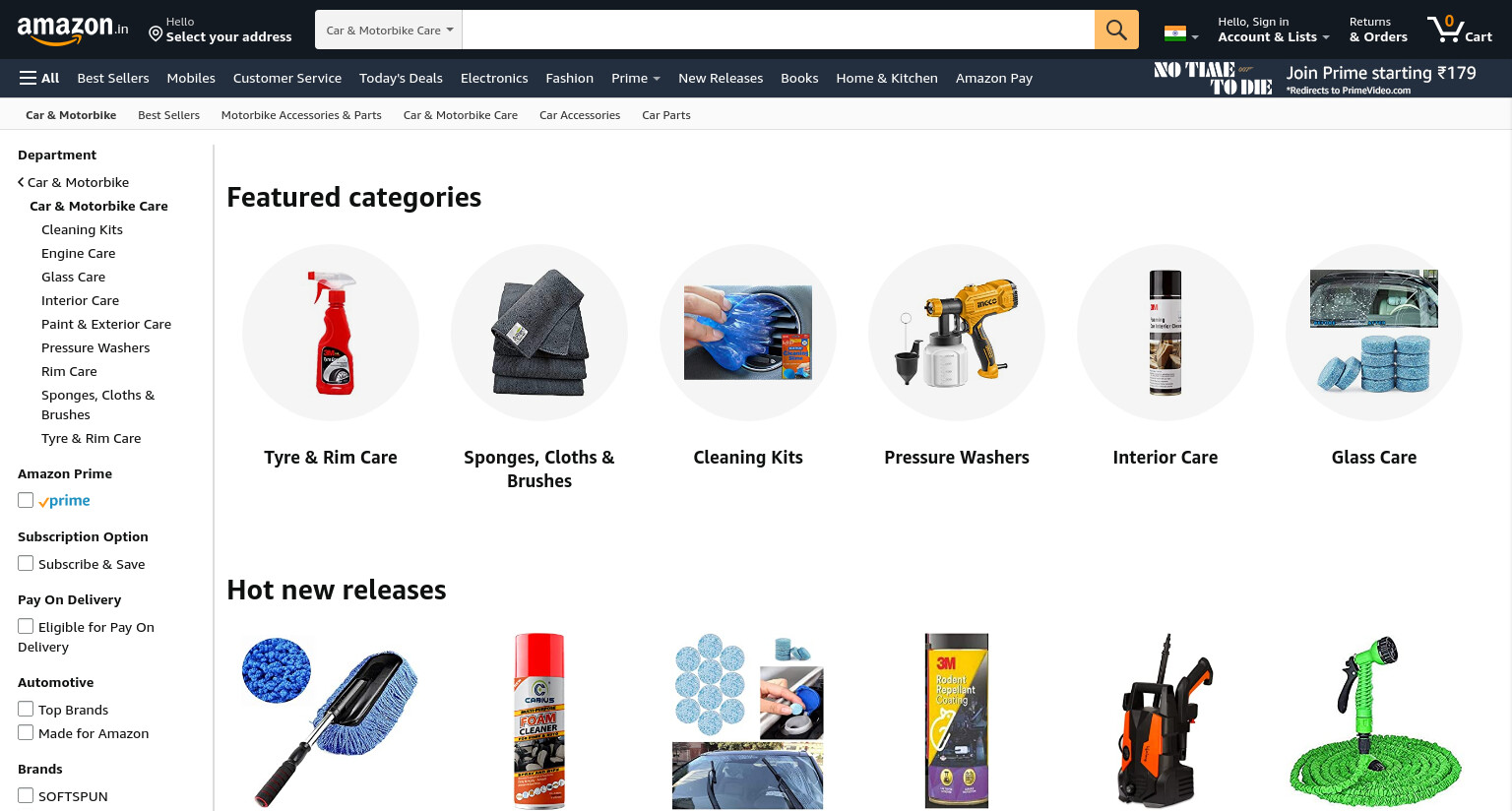
Task: Open Pressure Washers category spray gun image
Action: coord(957,333)
